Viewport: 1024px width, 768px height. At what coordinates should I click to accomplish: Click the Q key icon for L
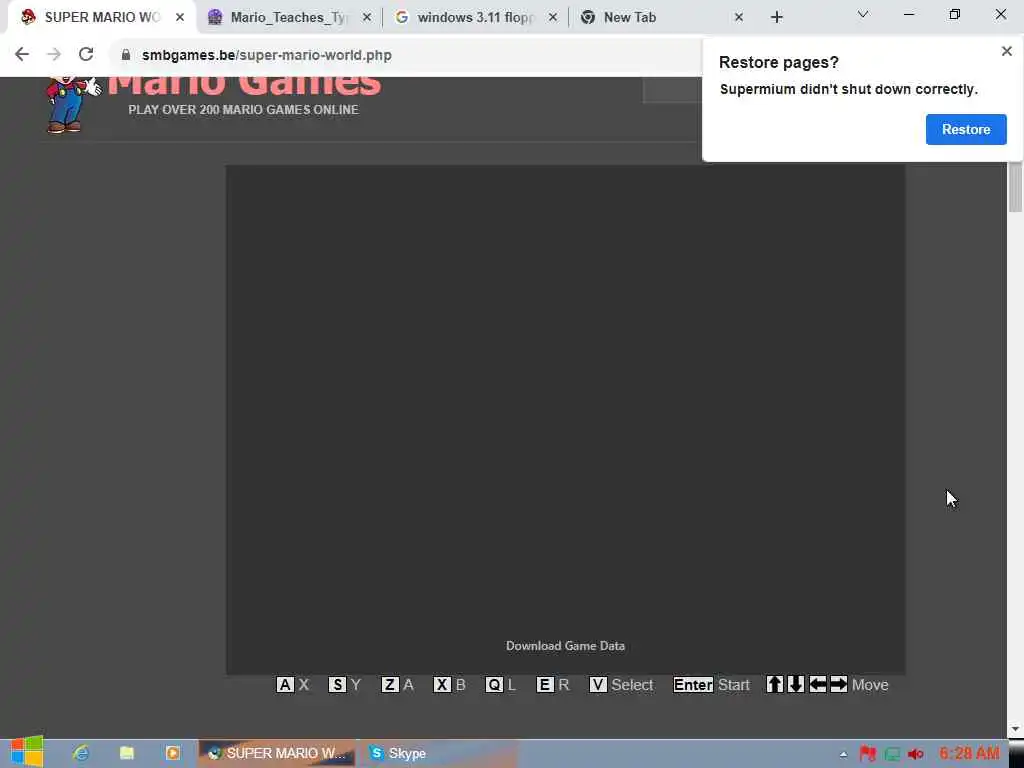tap(494, 684)
